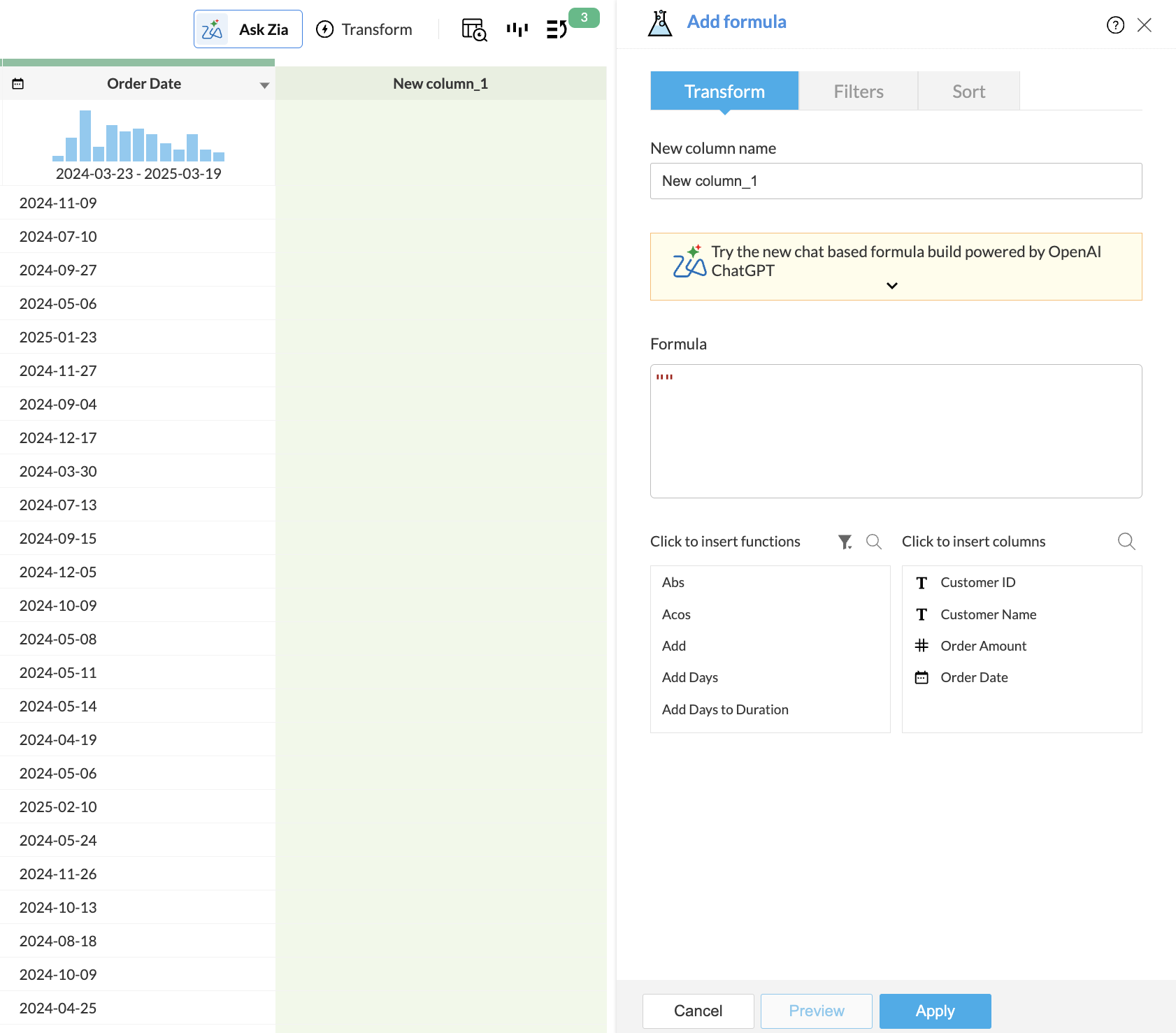The height and width of the screenshot is (1033, 1176).
Task: Select the 2024-05-08 date cell
Action: click(x=138, y=639)
